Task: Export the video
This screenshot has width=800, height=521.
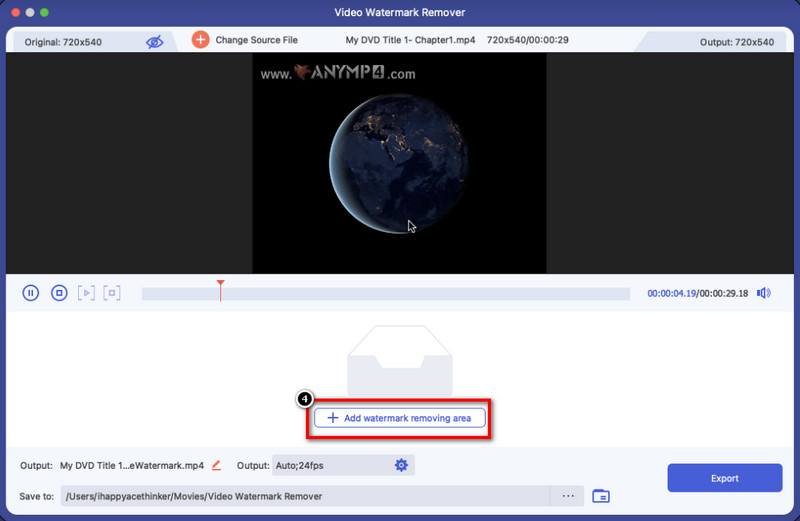Action: 724,478
